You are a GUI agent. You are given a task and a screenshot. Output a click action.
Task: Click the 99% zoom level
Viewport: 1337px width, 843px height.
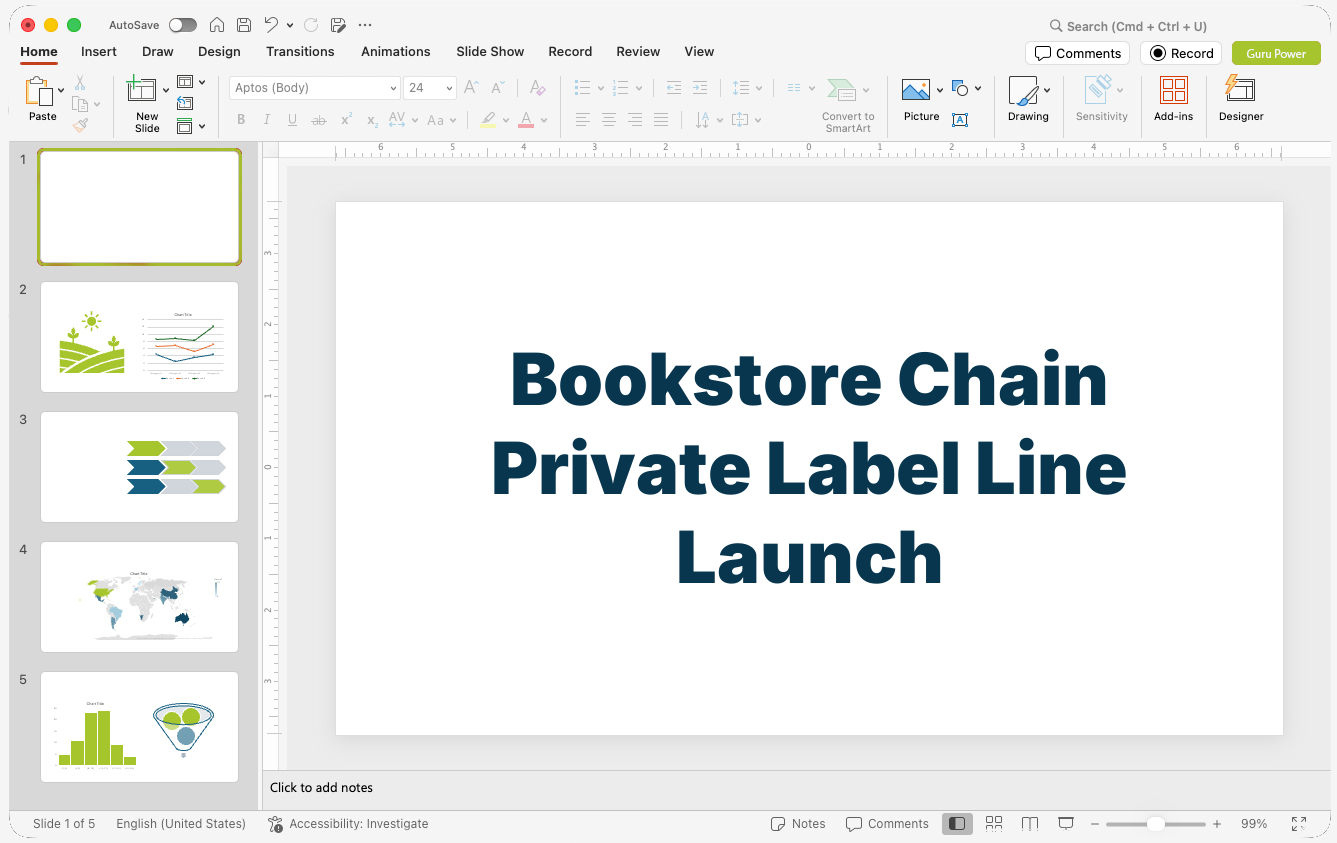tap(1254, 824)
